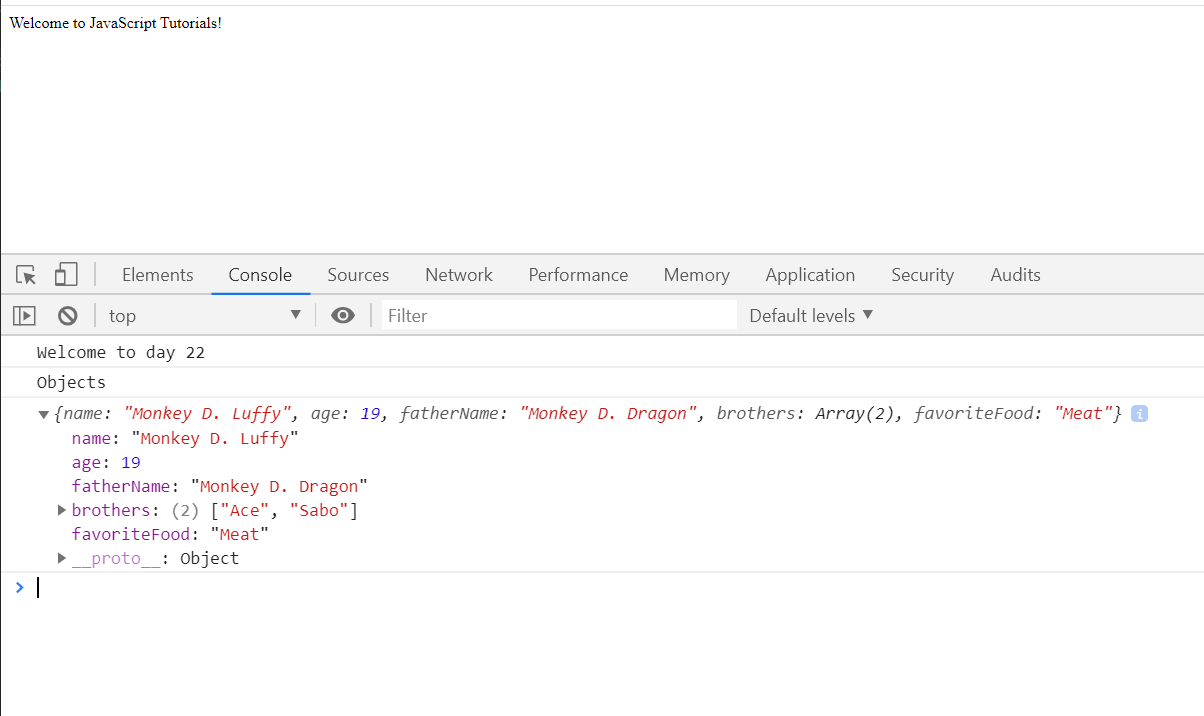Open the Network tab

459,275
